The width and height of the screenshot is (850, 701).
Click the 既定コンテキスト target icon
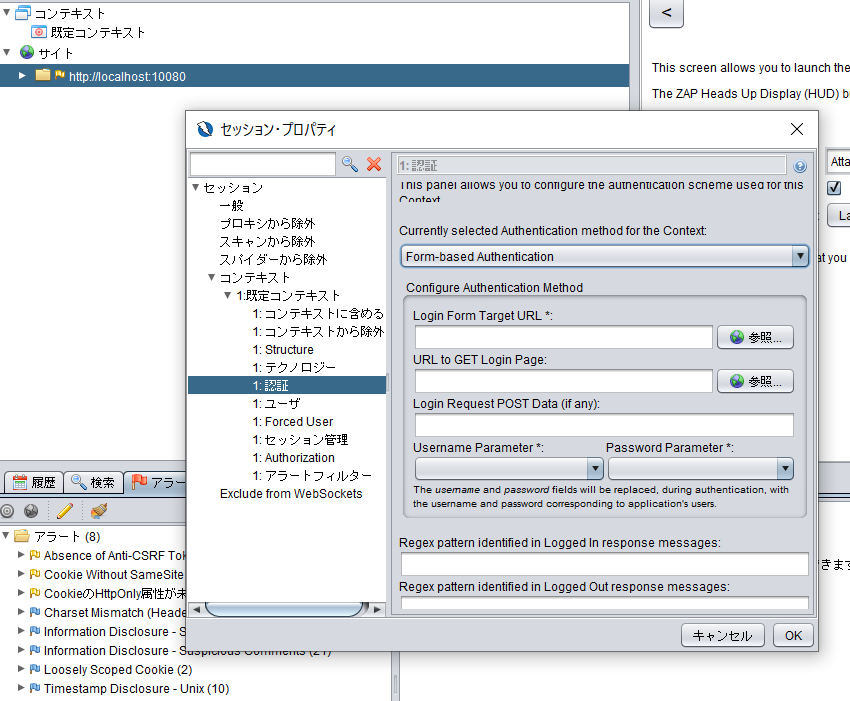click(39, 32)
